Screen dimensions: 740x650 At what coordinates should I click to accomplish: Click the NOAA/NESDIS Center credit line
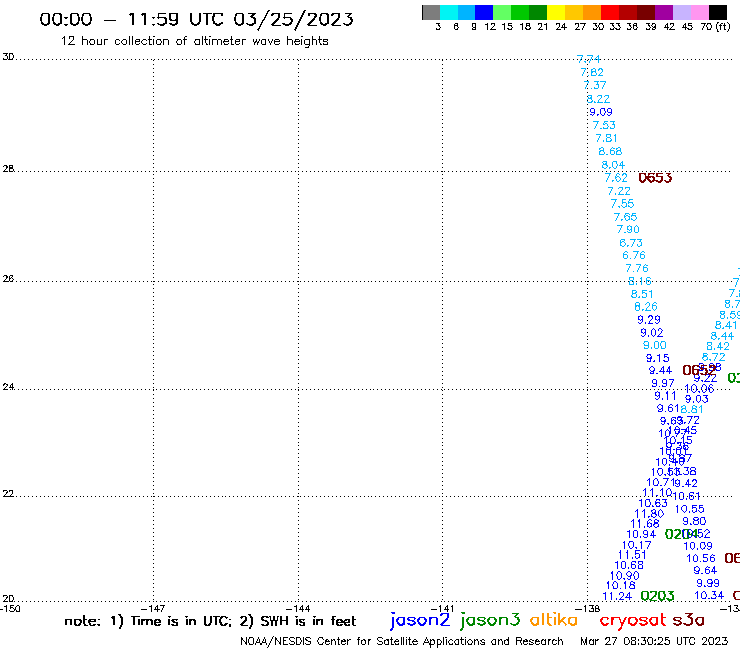[402, 641]
